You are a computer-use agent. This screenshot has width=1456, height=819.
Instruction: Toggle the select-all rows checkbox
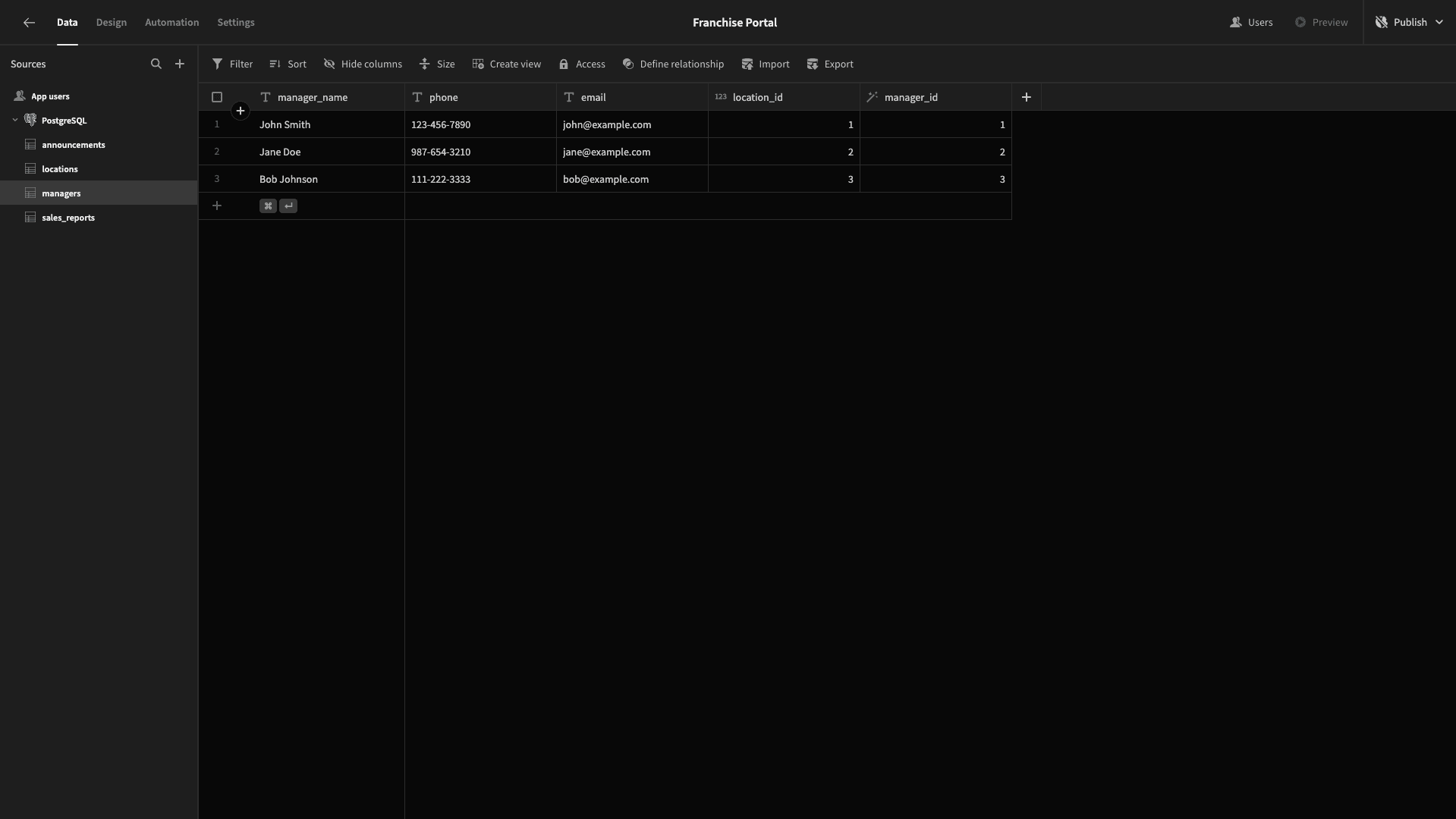coord(217,97)
